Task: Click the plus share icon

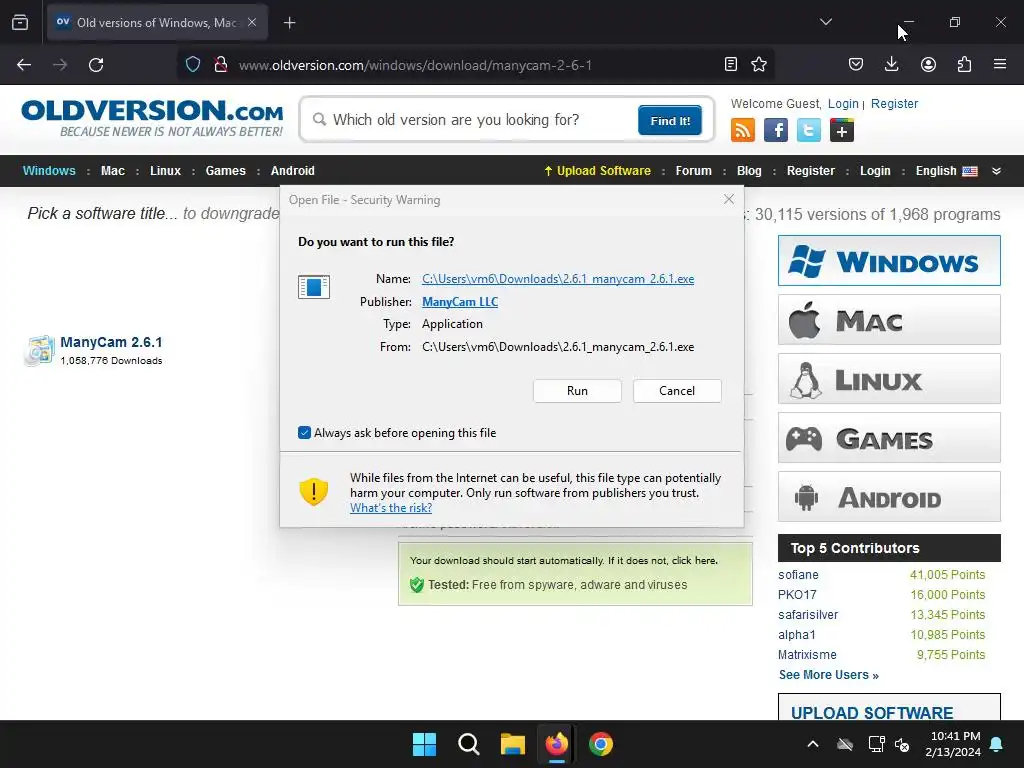Action: click(842, 131)
